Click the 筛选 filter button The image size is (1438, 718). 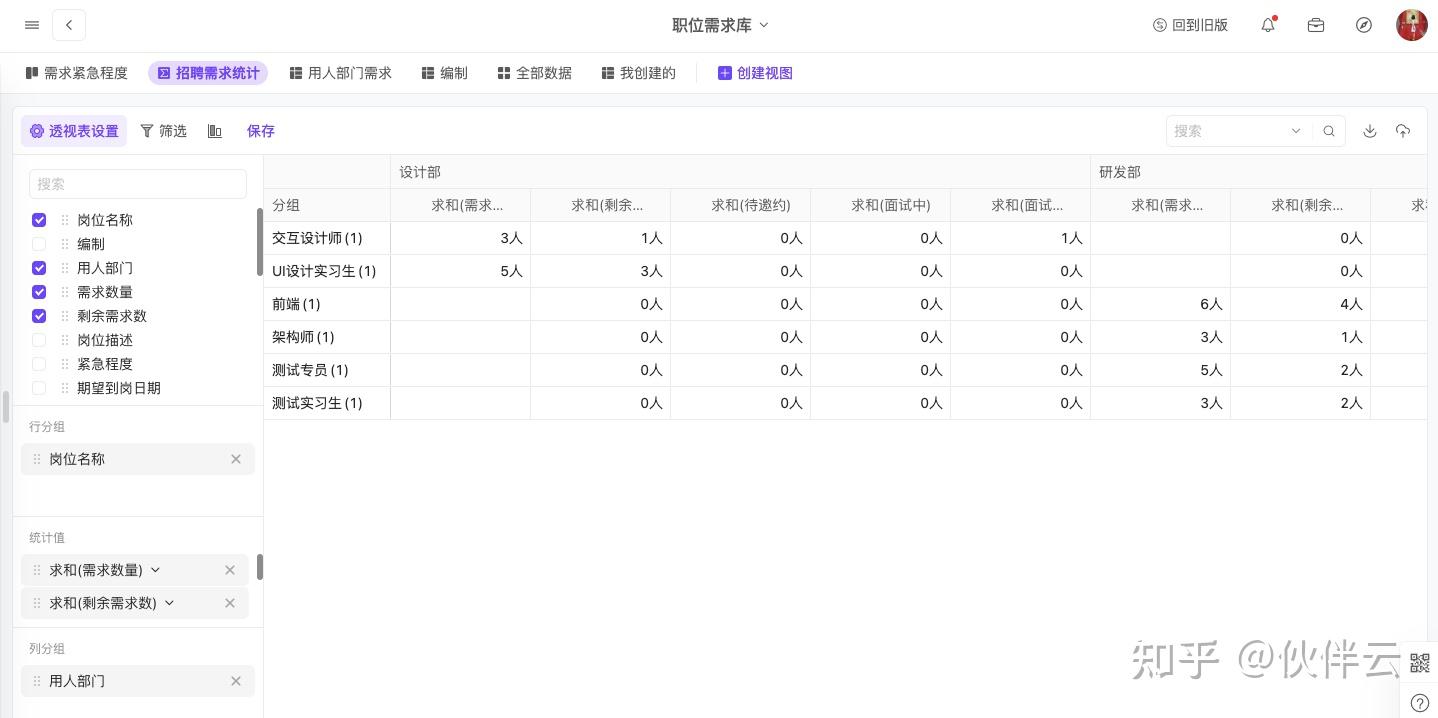tap(163, 131)
